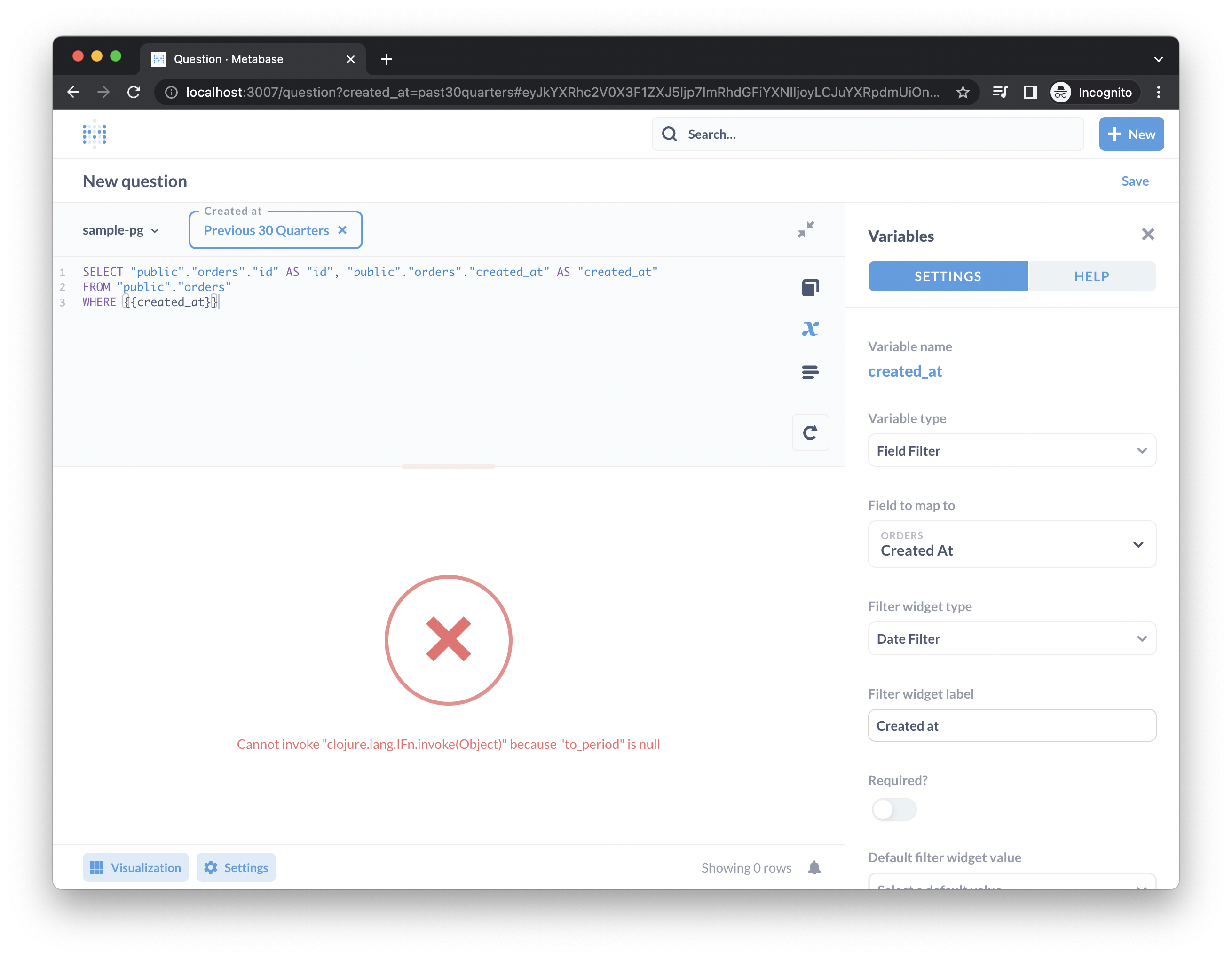Expand the Field to map to selector
This screenshot has height=959, width=1232.
[1011, 544]
